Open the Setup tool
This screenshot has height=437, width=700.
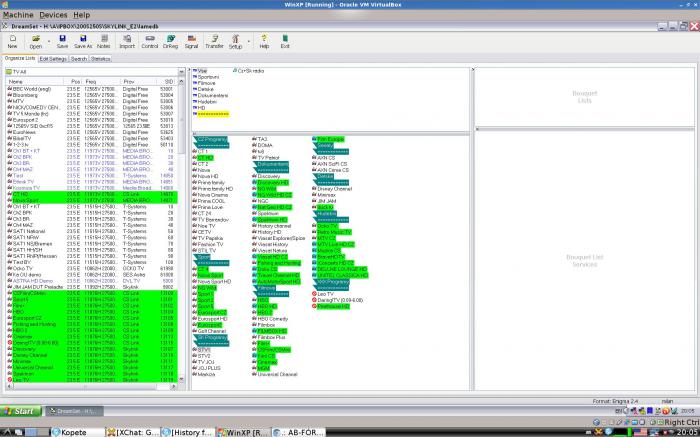coord(235,42)
